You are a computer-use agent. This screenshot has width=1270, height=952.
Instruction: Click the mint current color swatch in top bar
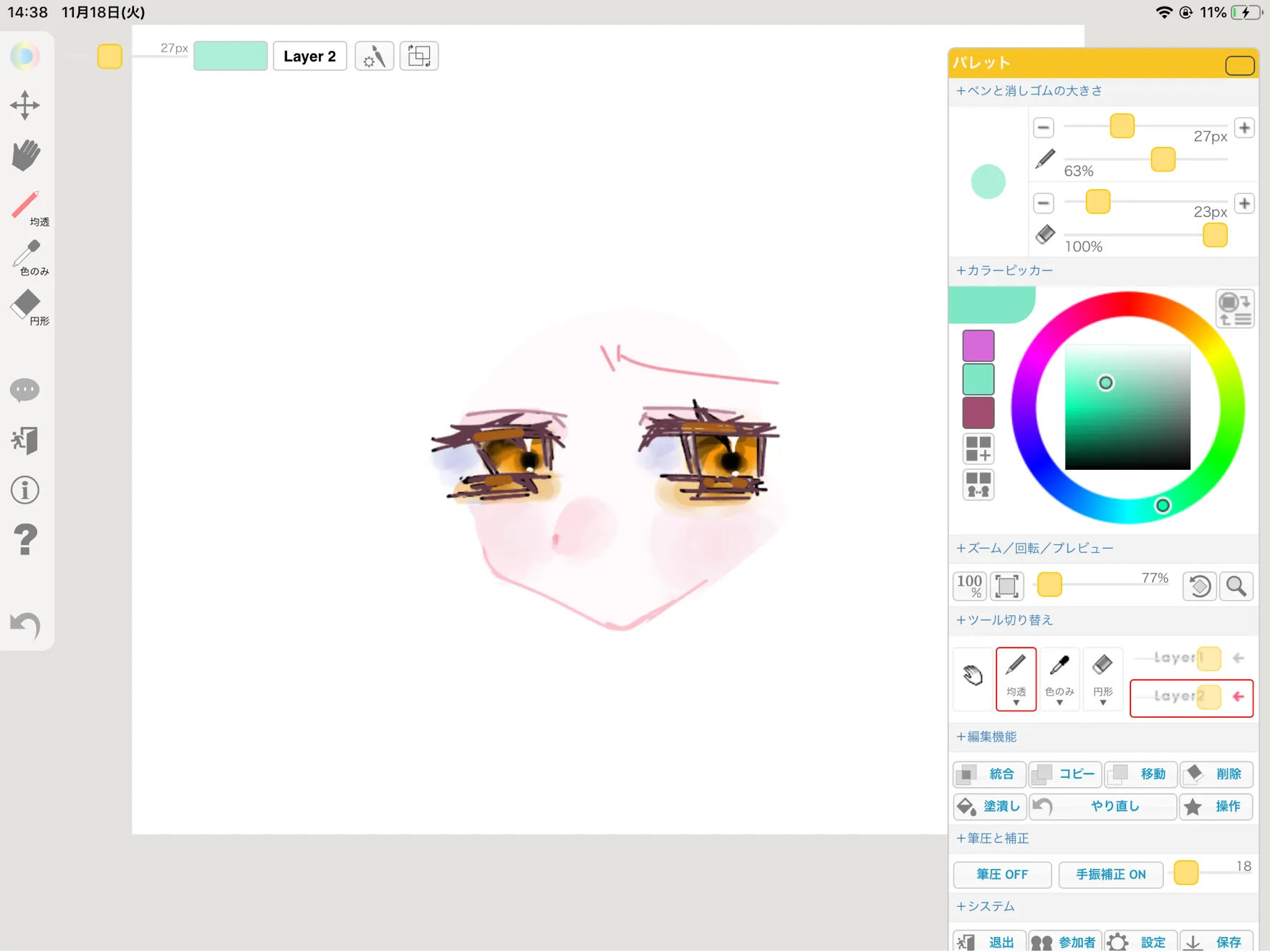tap(231, 56)
